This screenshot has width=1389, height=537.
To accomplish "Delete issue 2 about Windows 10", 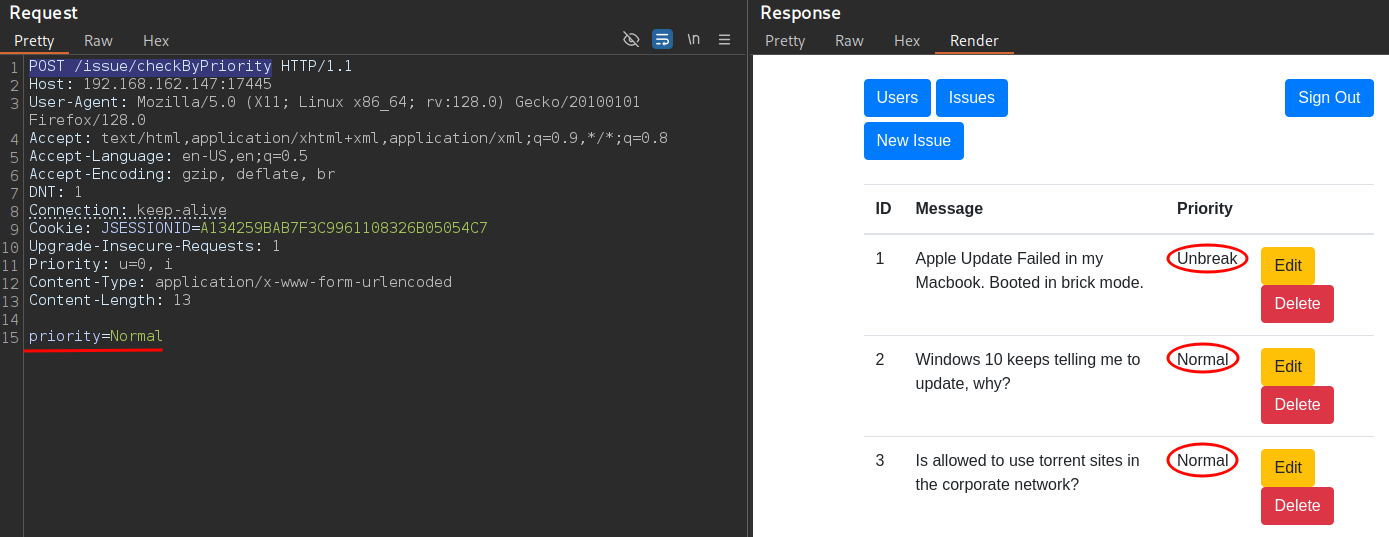I will (x=1297, y=405).
